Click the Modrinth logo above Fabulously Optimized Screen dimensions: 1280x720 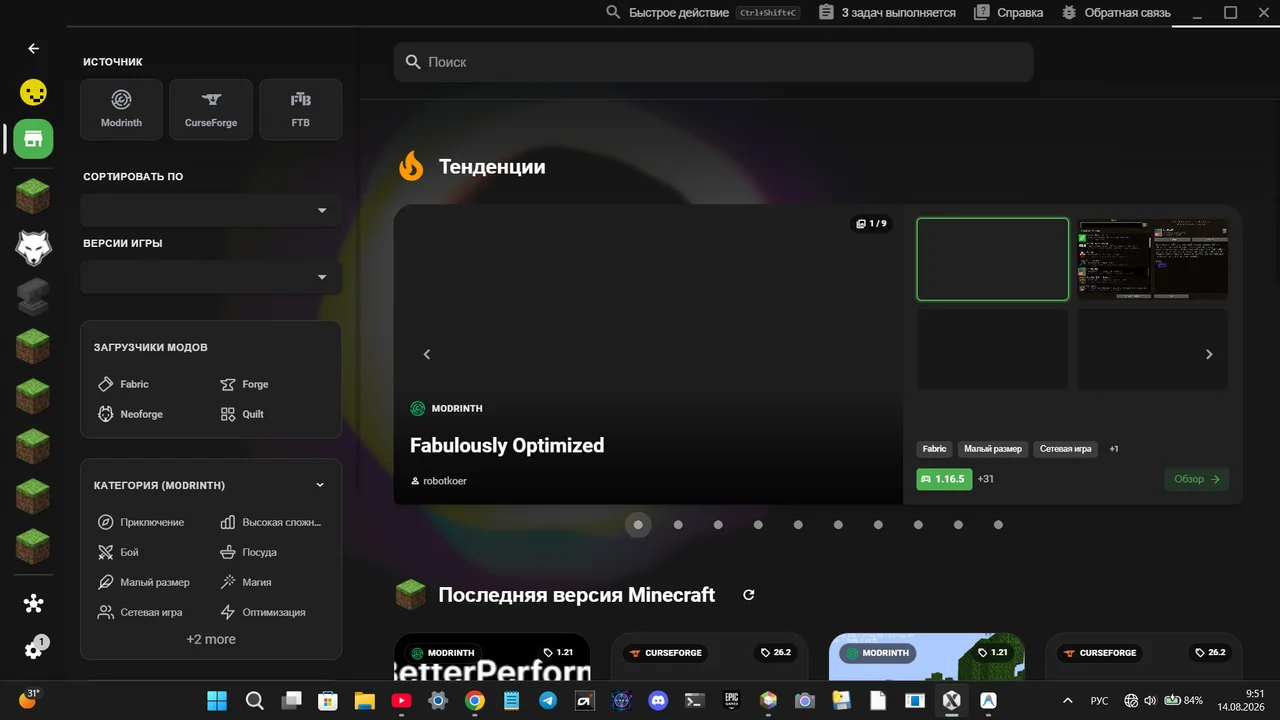tap(418, 408)
